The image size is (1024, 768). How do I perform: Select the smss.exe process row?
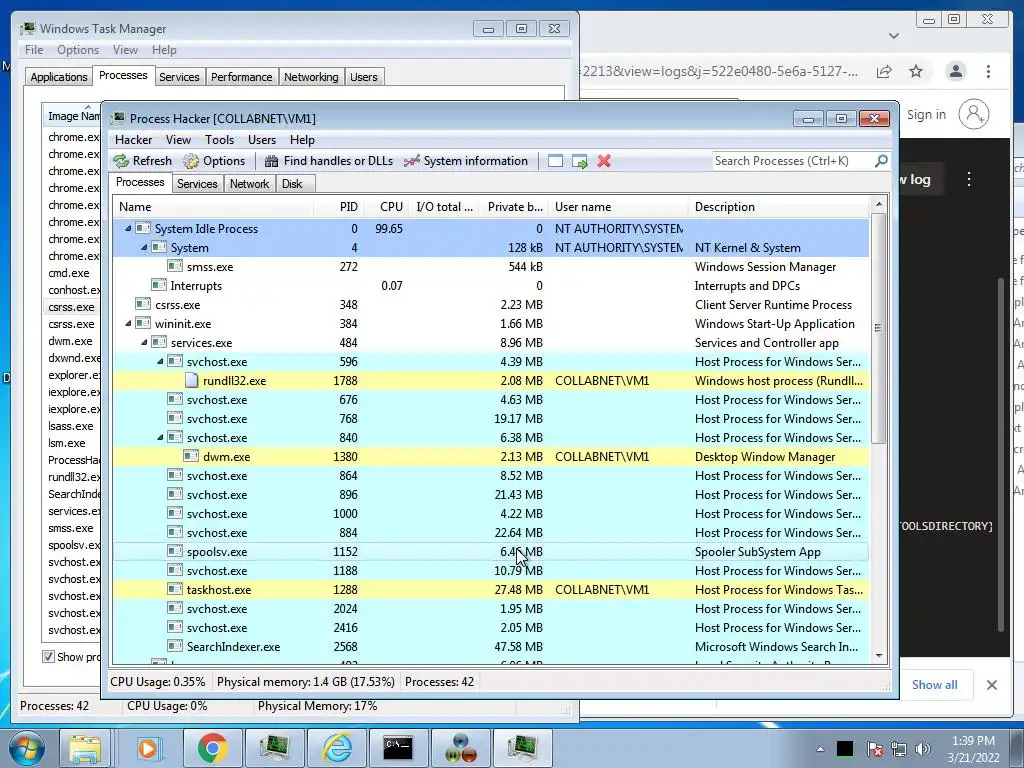490,266
